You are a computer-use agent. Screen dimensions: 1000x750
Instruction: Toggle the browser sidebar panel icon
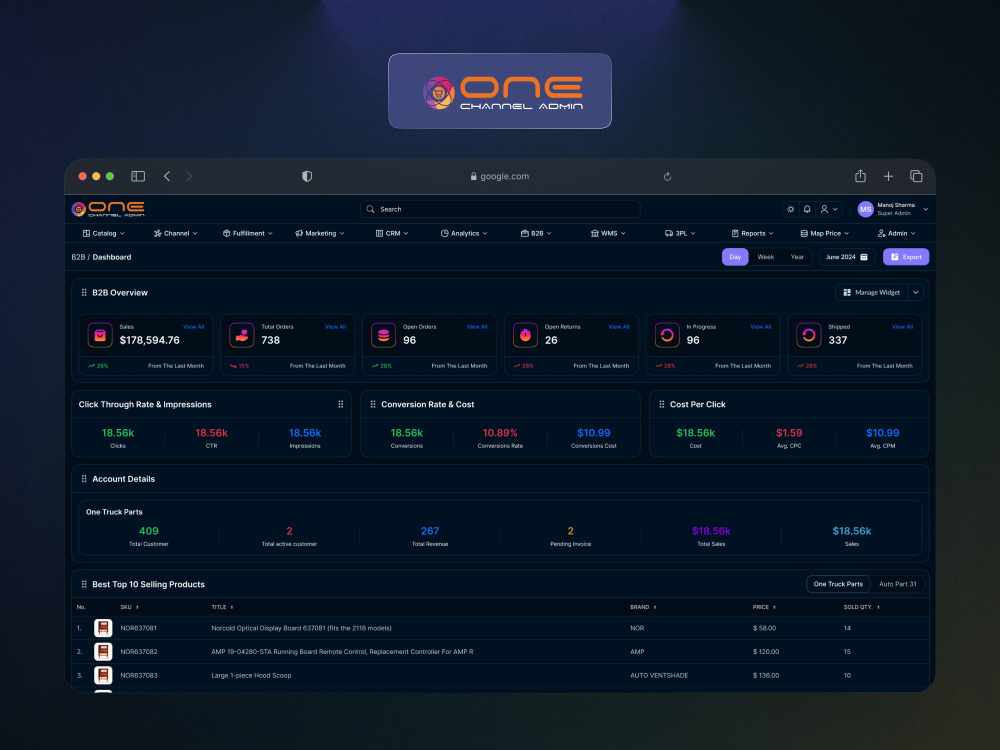pyautogui.click(x=138, y=176)
